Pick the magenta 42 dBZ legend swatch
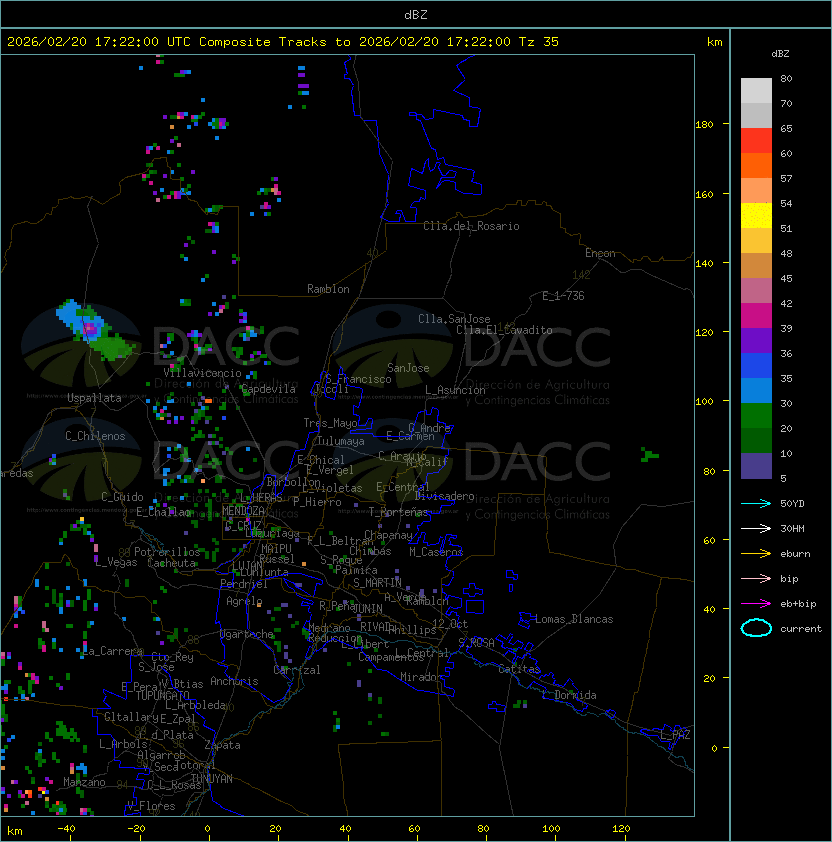This screenshot has height=842, width=832. click(756, 315)
